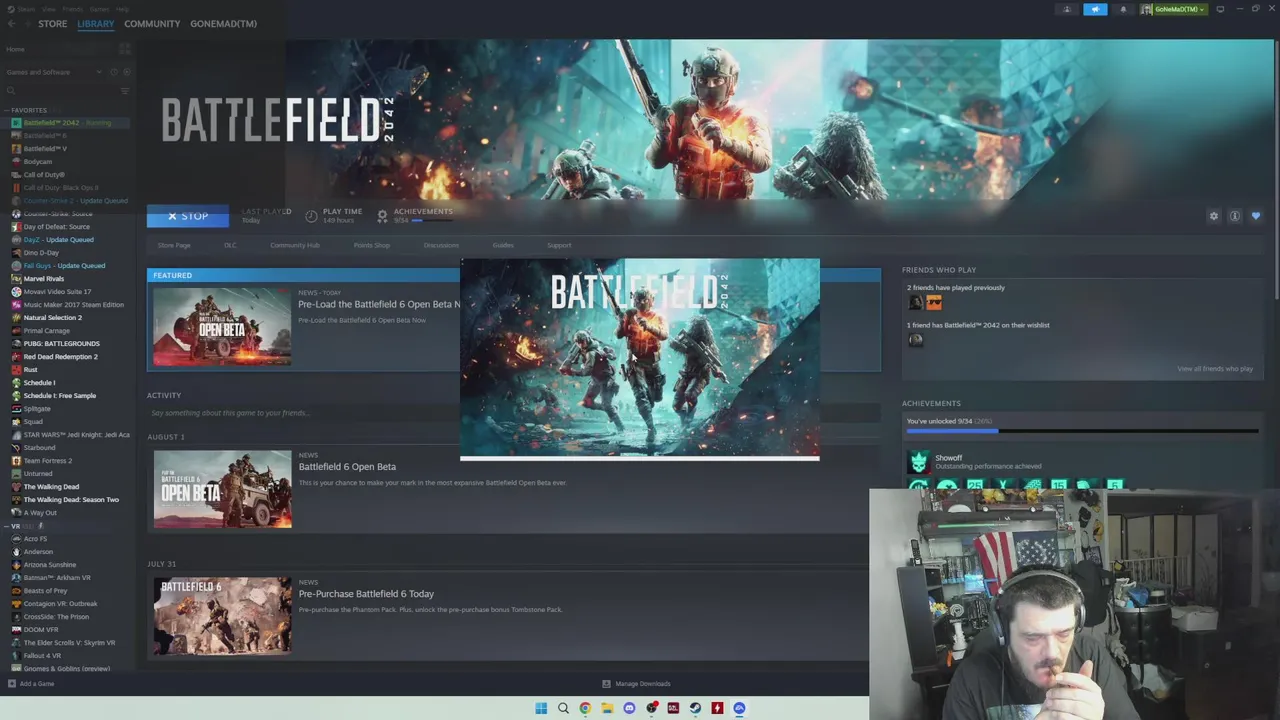Open Steam icon on taskbar

pyautogui.click(x=695, y=708)
